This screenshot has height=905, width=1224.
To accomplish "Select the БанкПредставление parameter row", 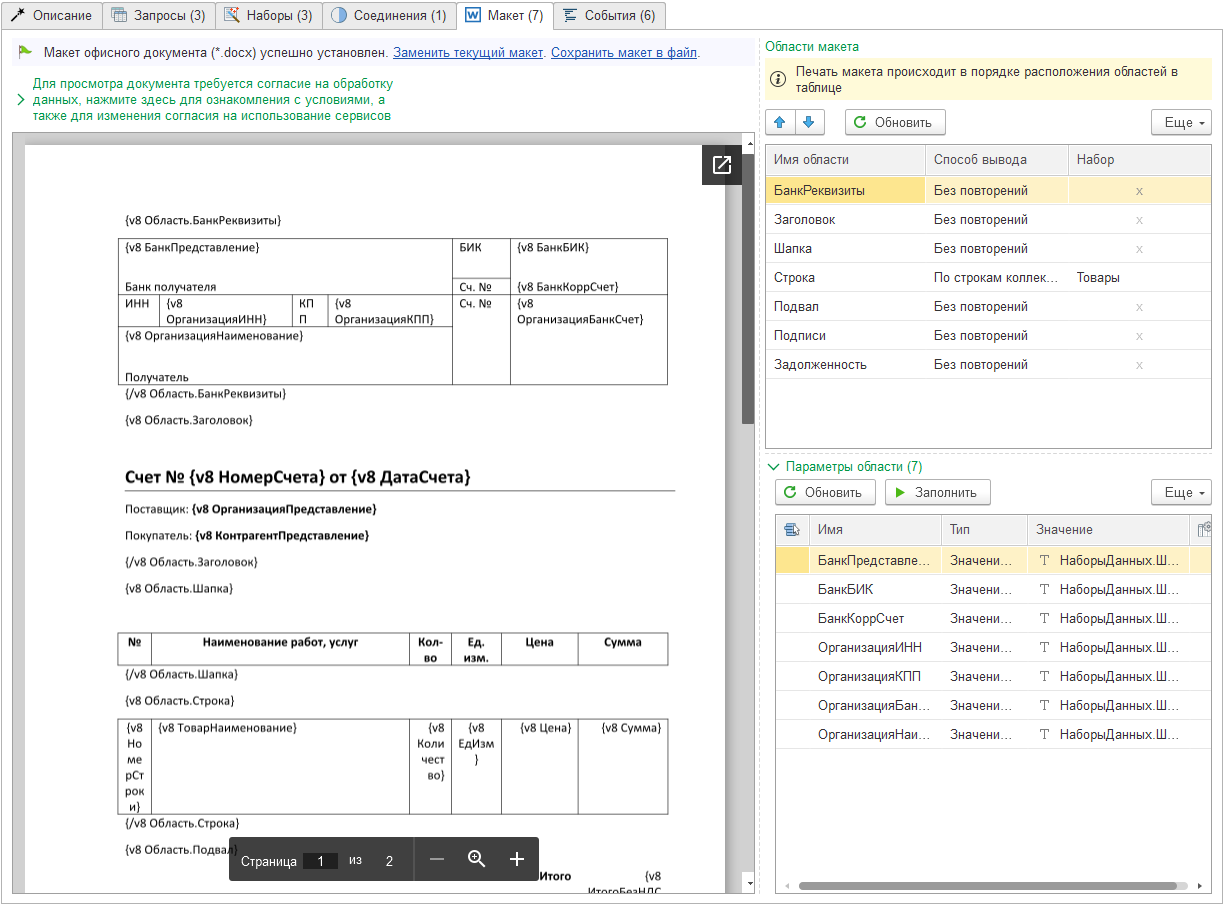I will pos(993,561).
